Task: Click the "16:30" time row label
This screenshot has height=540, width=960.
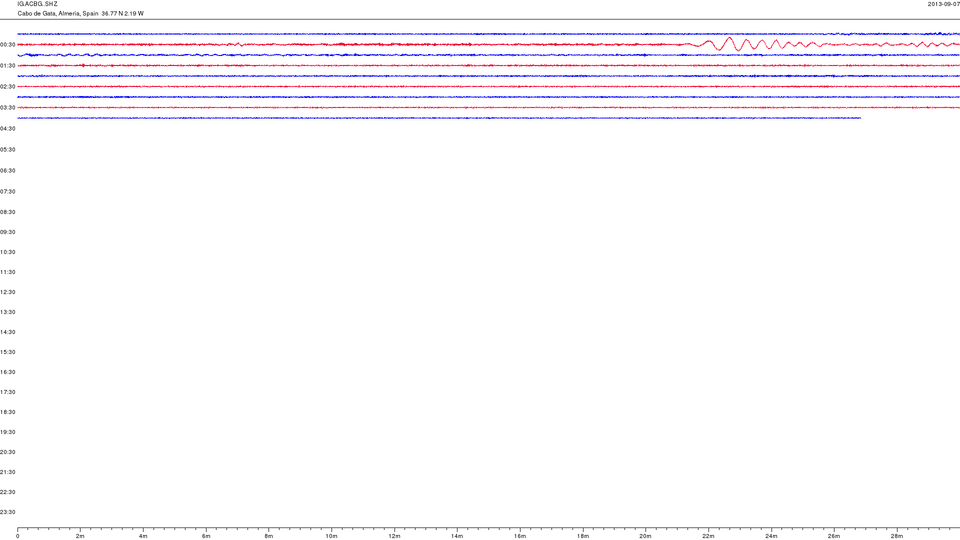Action: [x=7, y=372]
